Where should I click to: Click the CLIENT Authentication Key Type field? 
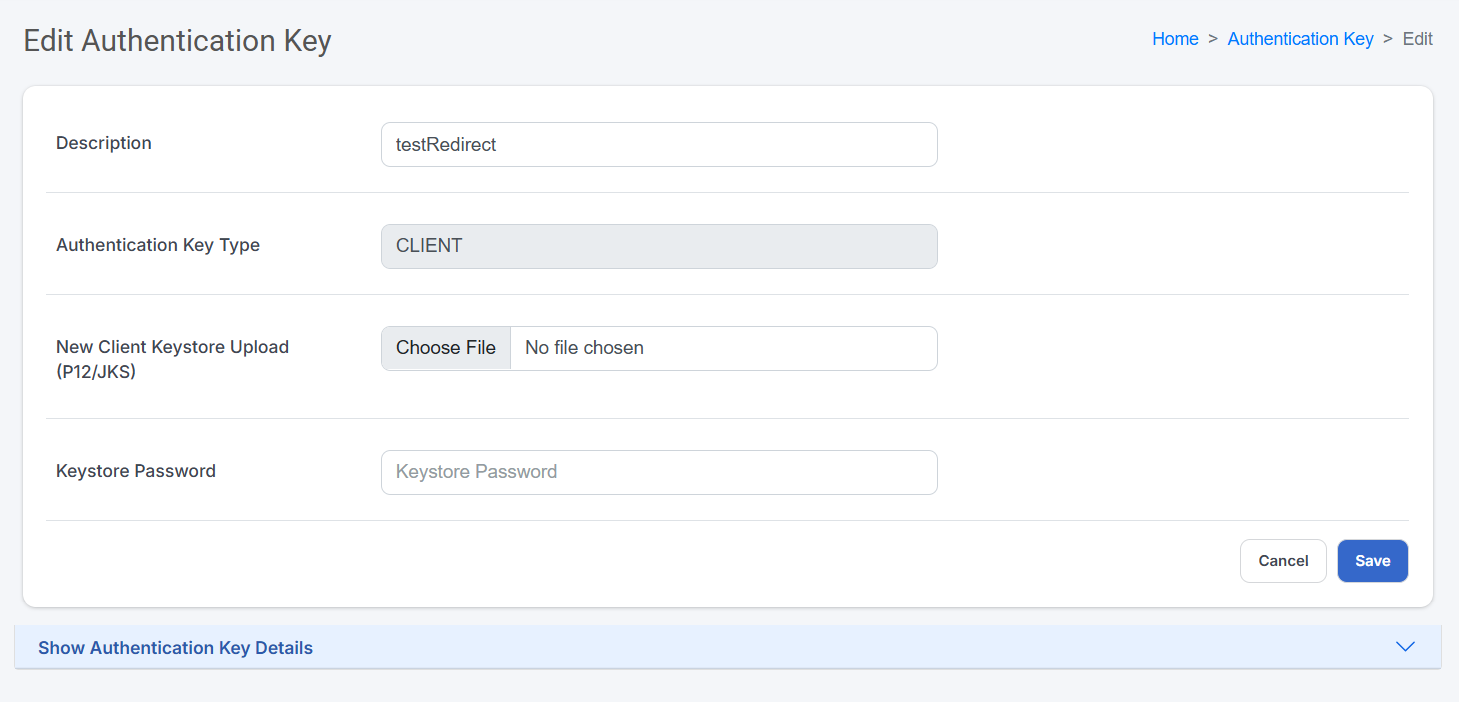pos(658,246)
